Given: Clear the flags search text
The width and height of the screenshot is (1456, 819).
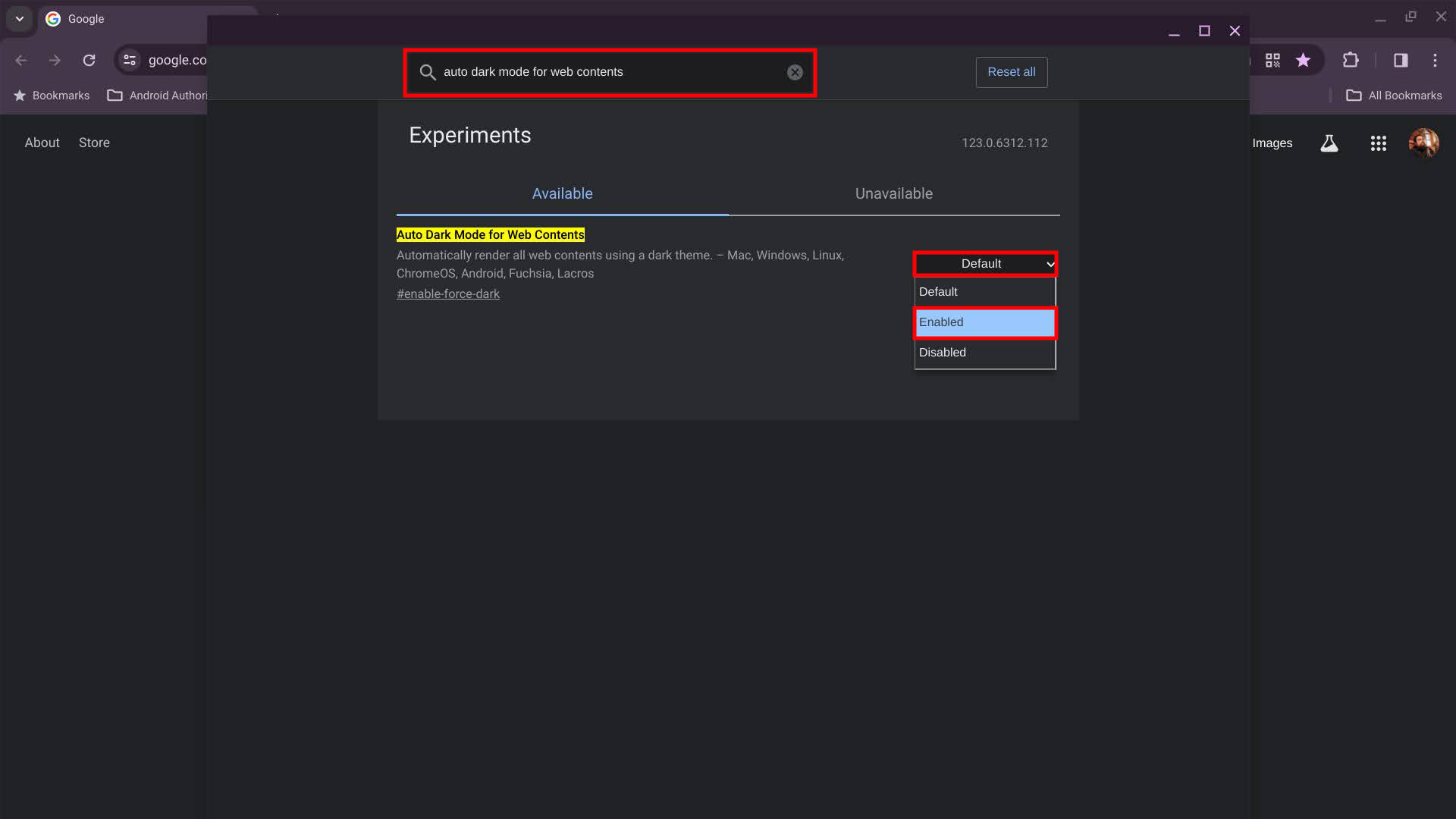Looking at the screenshot, I should click(795, 72).
